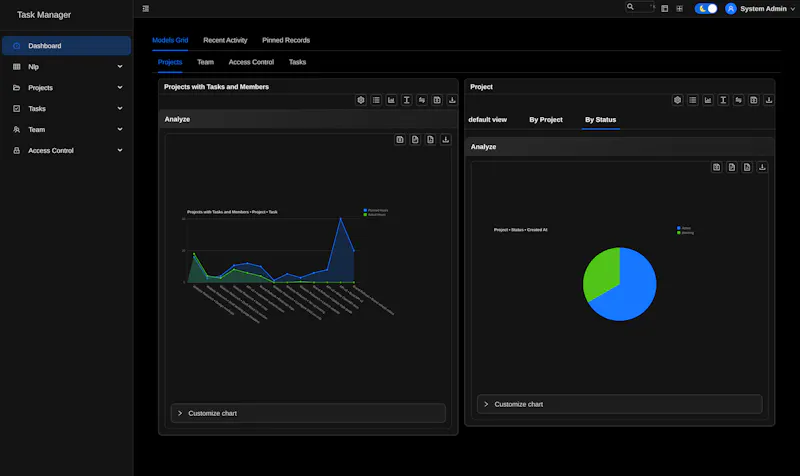This screenshot has width=800, height=476.
Task: Click bar chart icon in Project panel toolbar
Action: [x=708, y=100]
